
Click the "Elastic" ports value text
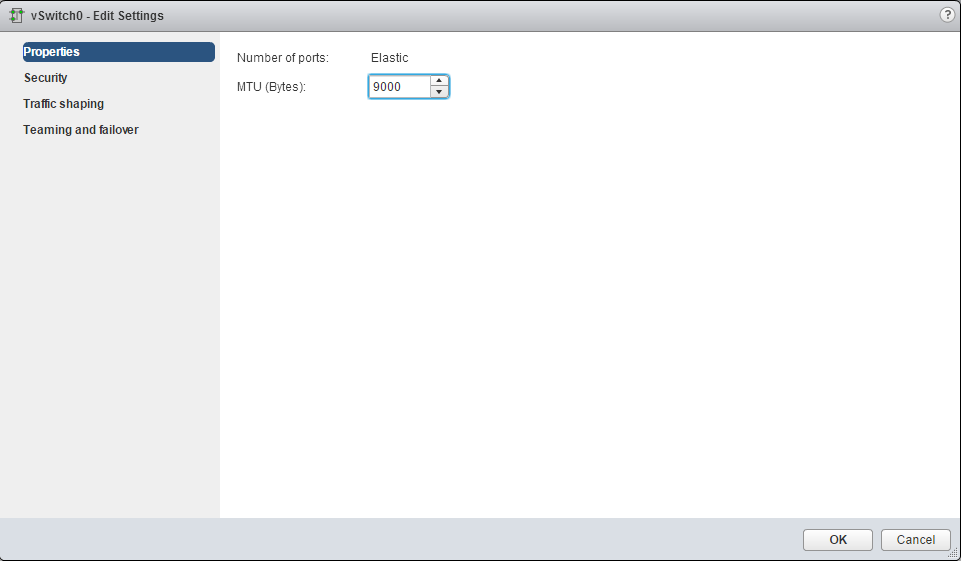pos(389,58)
